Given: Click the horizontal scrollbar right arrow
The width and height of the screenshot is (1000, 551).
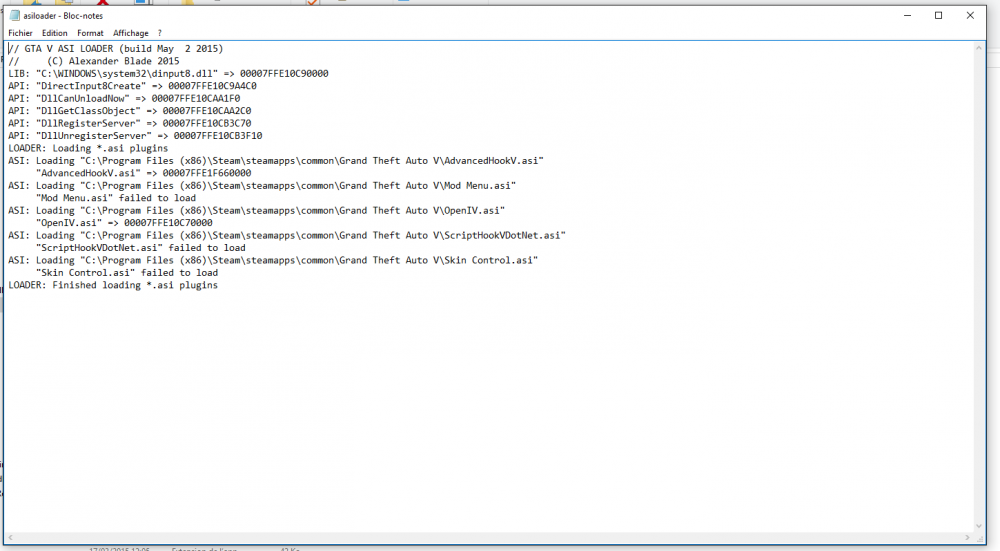Looking at the screenshot, I should pyautogui.click(x=967, y=538).
